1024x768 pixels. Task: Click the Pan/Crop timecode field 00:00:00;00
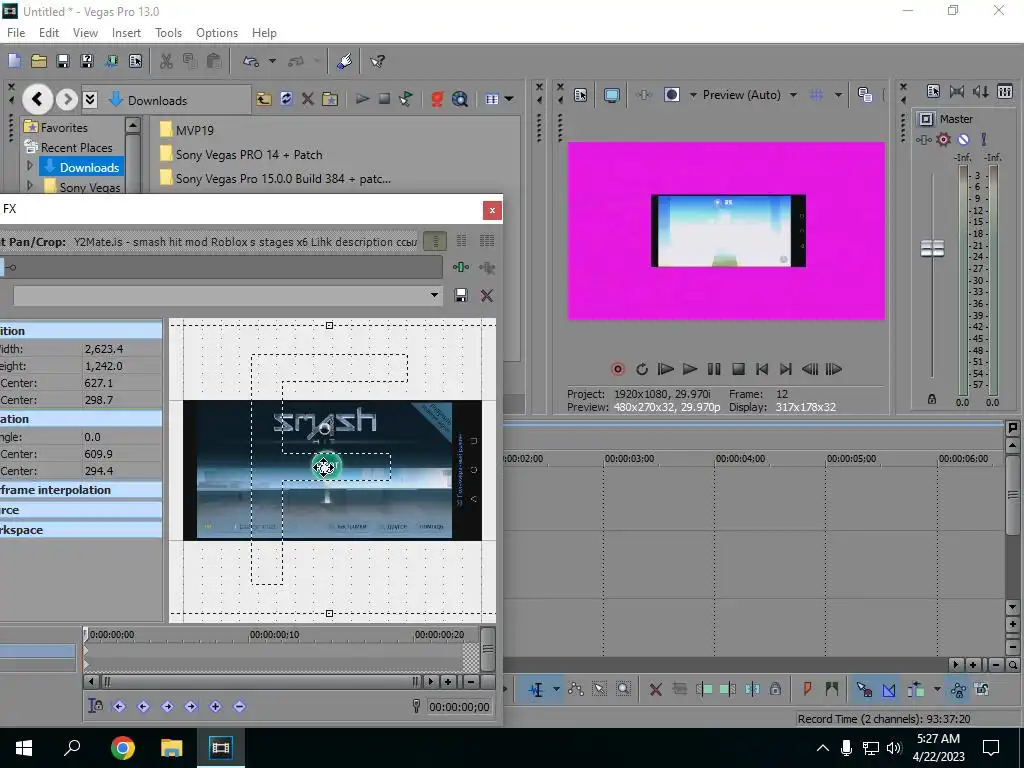click(459, 707)
